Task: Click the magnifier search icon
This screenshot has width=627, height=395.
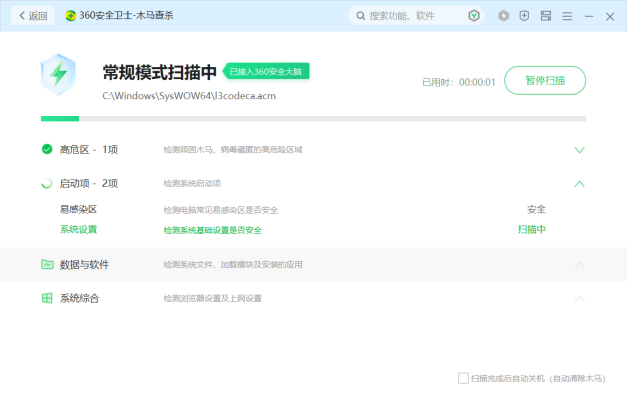Action: [x=361, y=16]
